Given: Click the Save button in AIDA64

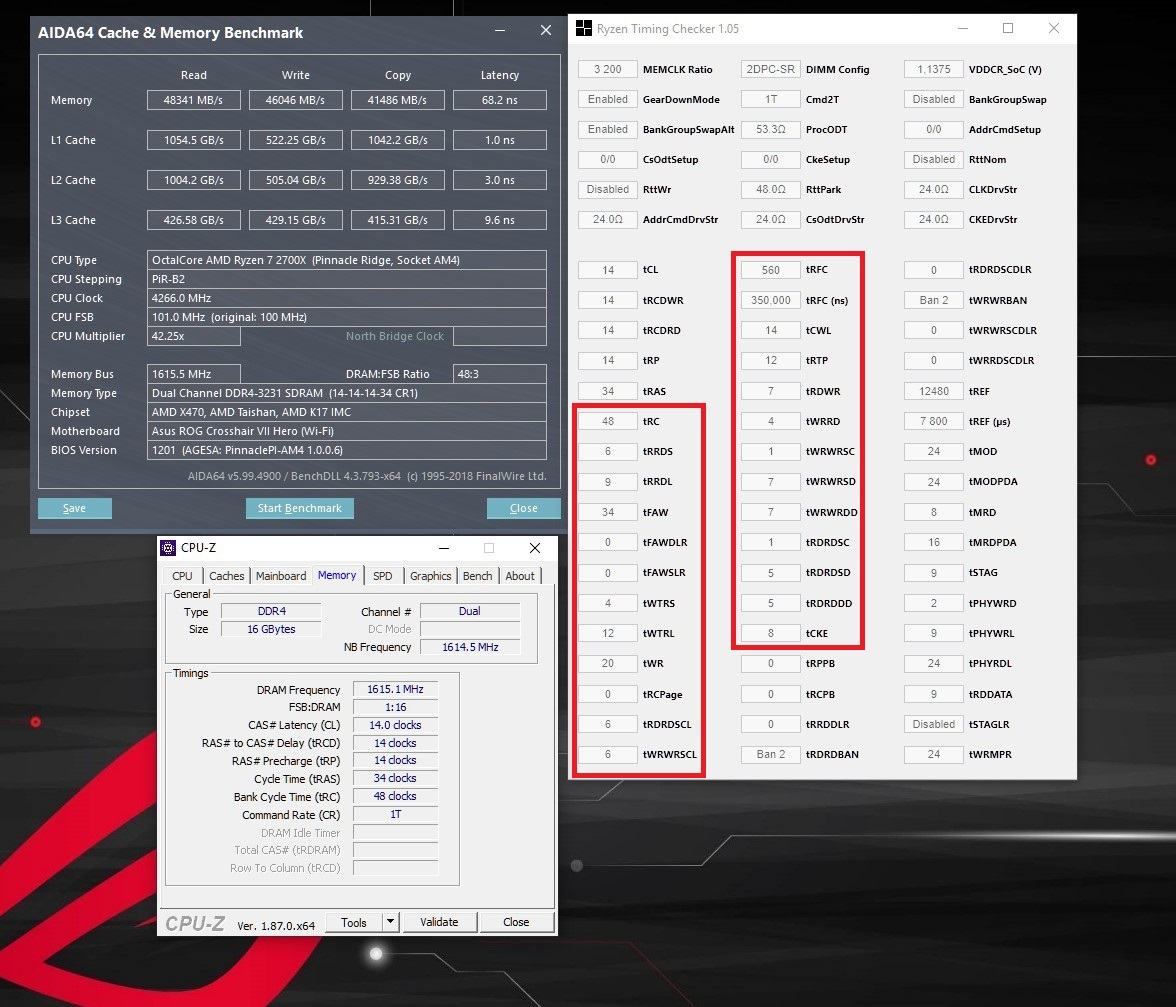Looking at the screenshot, I should [74, 508].
